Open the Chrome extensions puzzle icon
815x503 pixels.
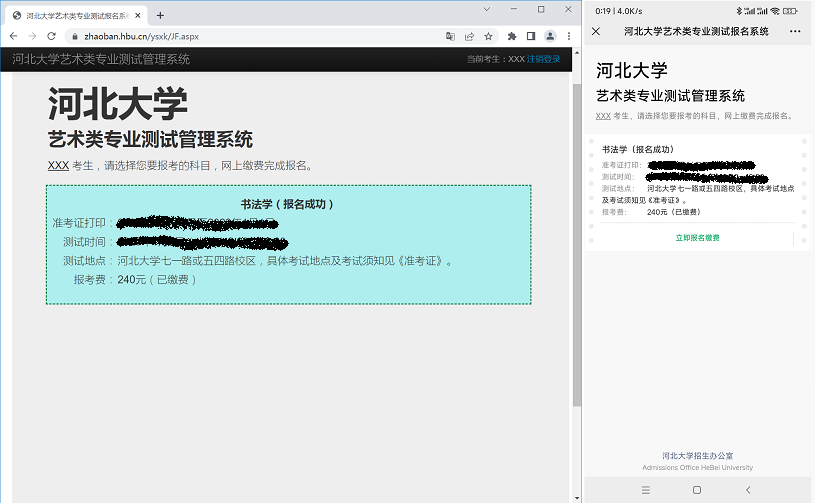[512, 36]
